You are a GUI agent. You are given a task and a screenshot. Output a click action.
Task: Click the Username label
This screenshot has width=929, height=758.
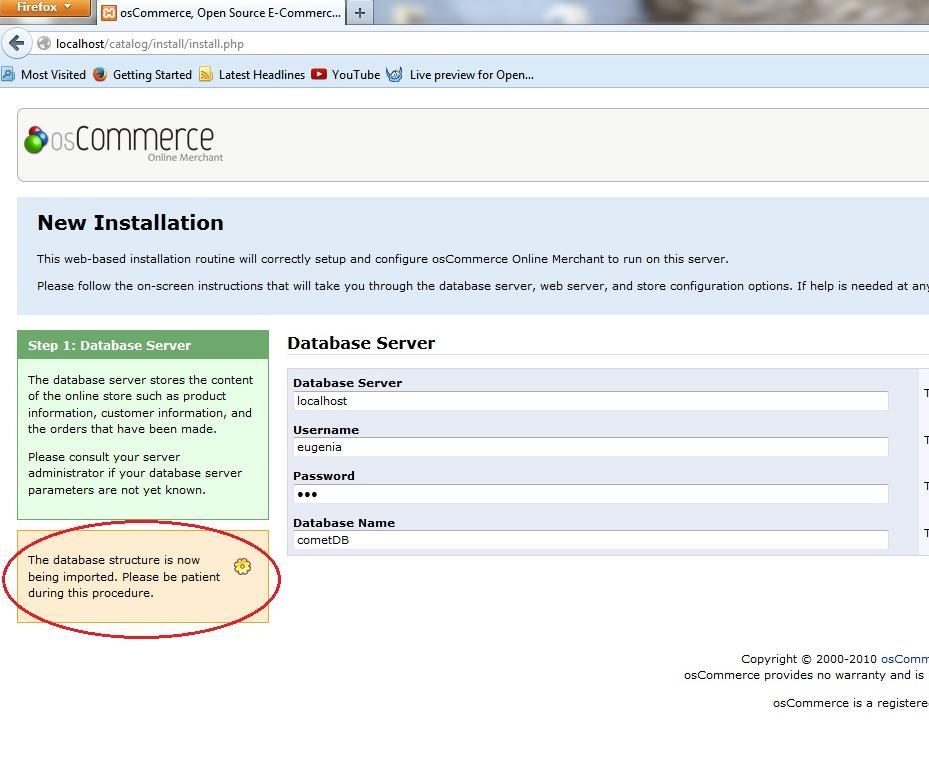[x=326, y=430]
